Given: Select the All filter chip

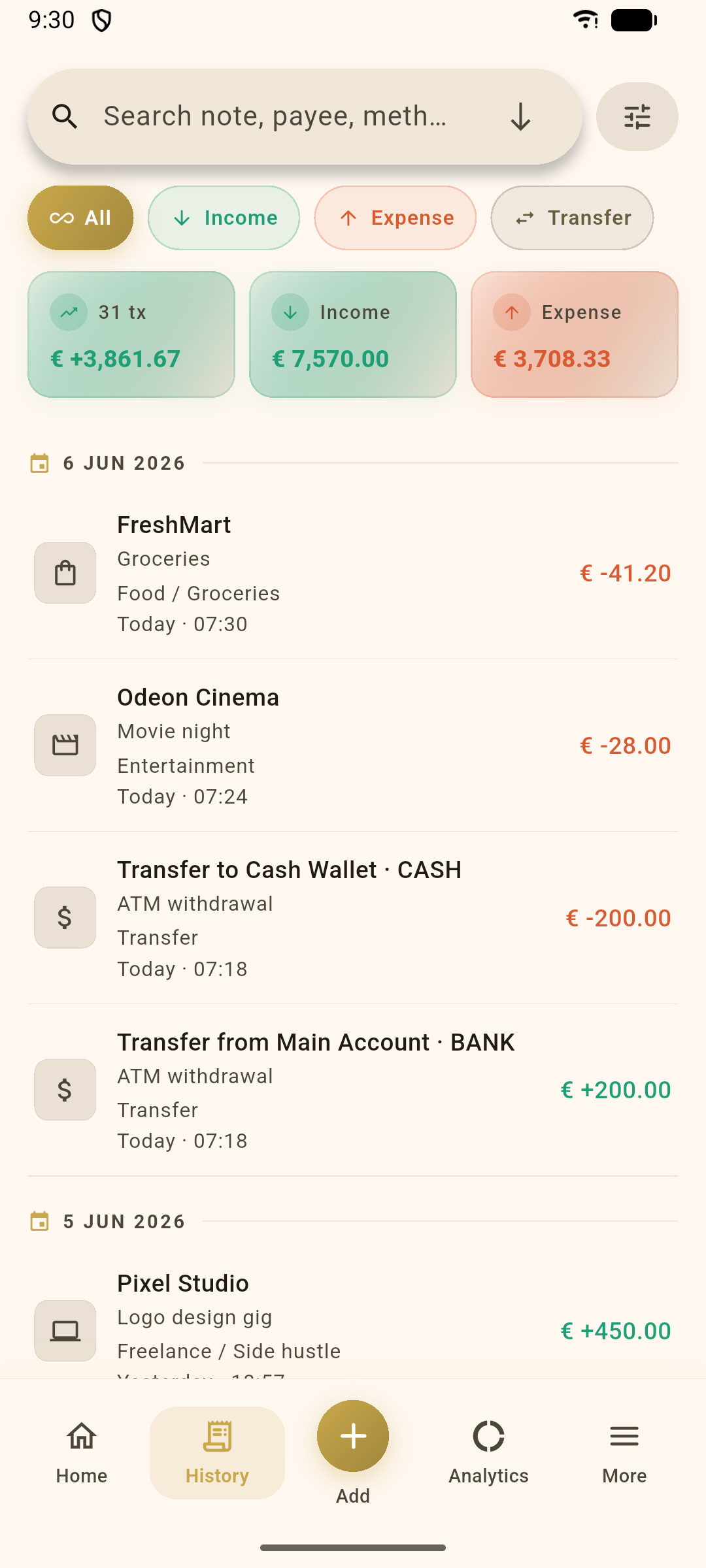Looking at the screenshot, I should pos(80,218).
